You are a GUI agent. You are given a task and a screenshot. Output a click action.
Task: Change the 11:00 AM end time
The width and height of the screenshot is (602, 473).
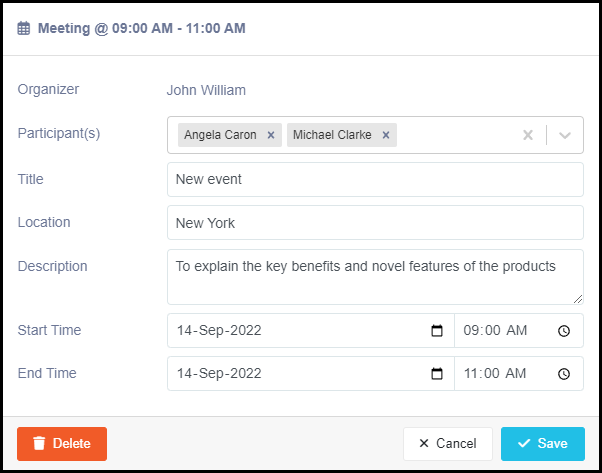495,374
